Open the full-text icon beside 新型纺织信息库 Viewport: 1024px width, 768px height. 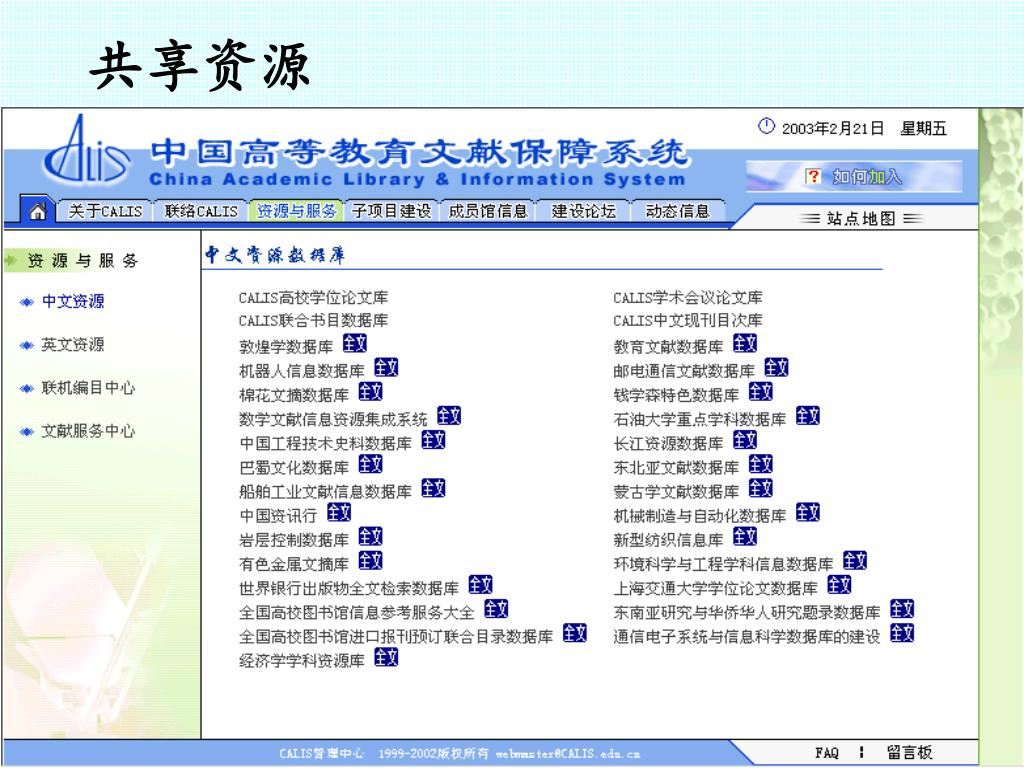tap(744, 537)
